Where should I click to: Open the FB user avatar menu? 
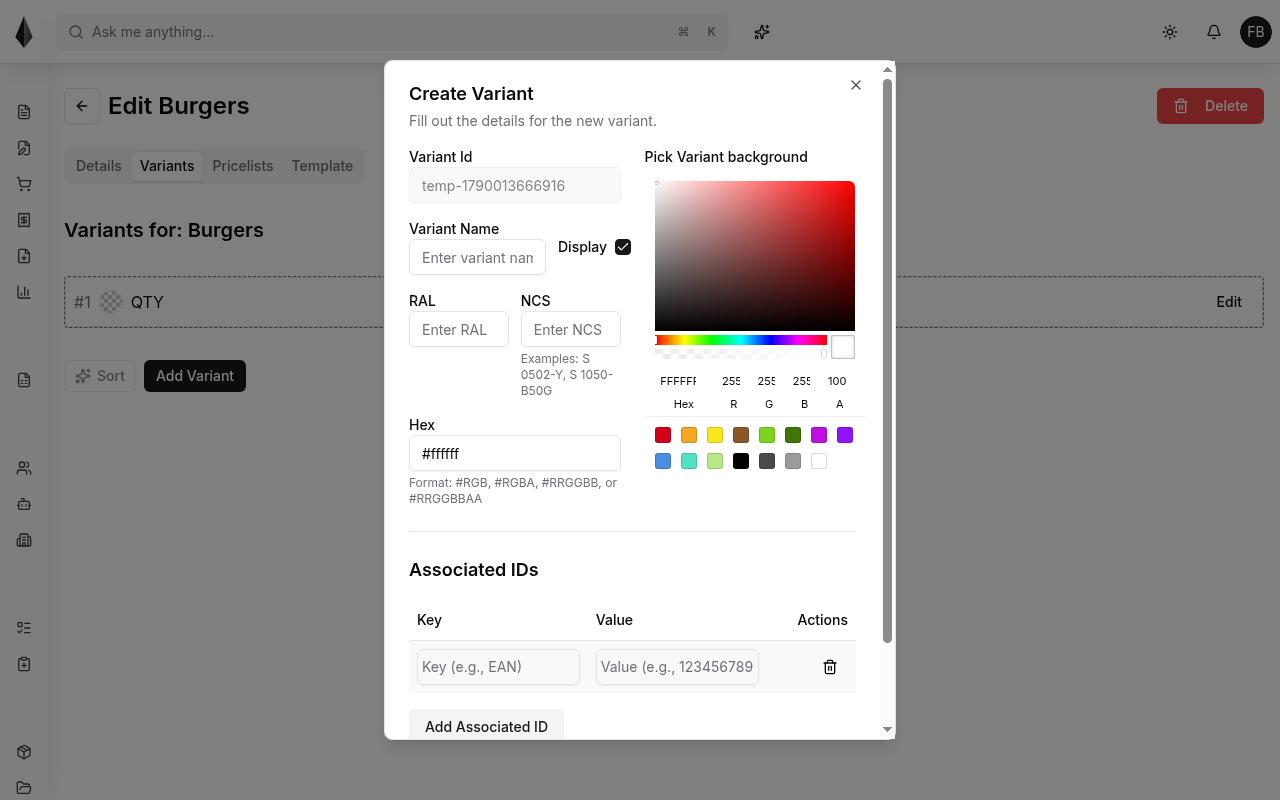(1256, 32)
